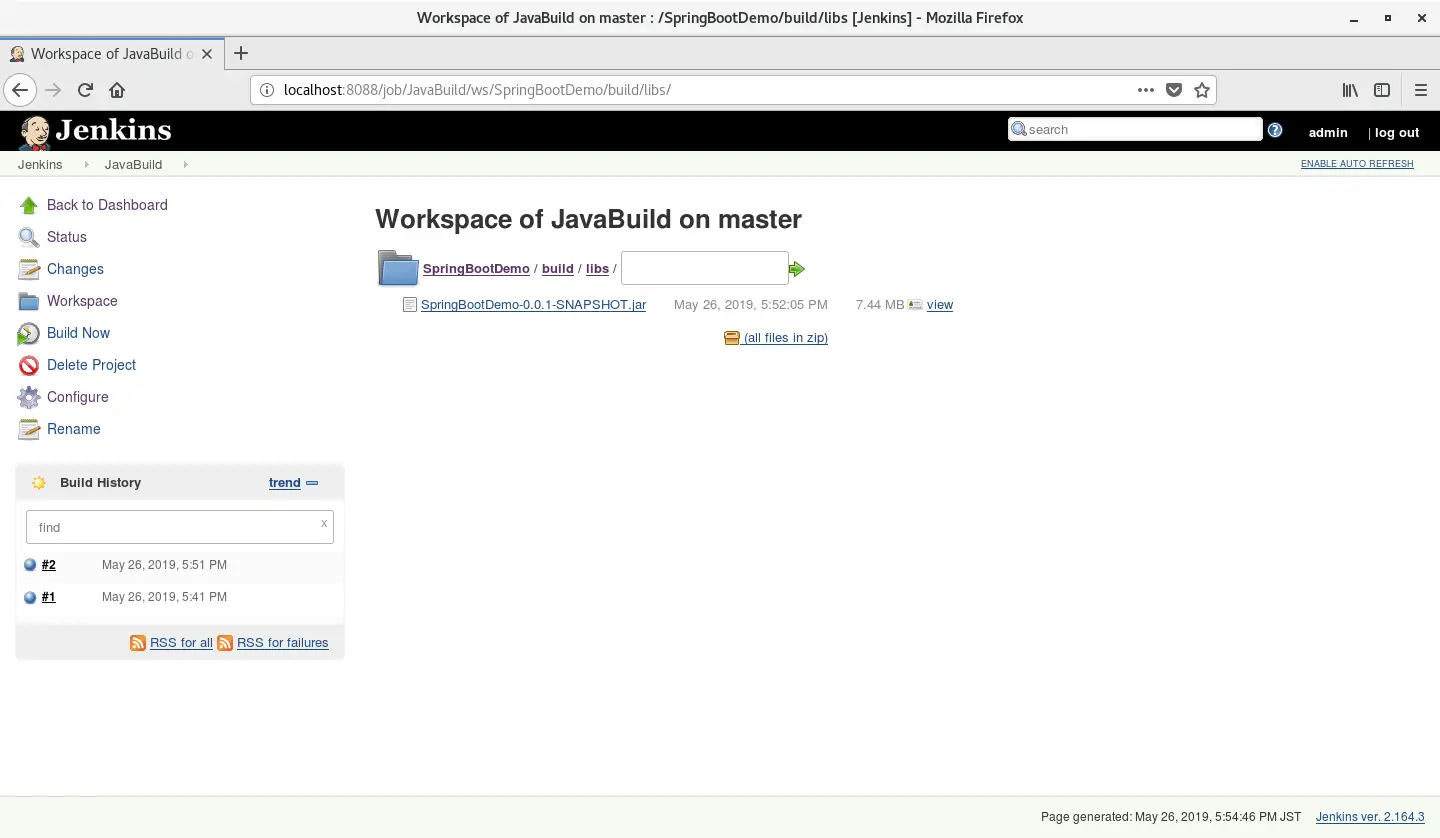Close the Workspace of JavaBuild tab

(x=207, y=54)
